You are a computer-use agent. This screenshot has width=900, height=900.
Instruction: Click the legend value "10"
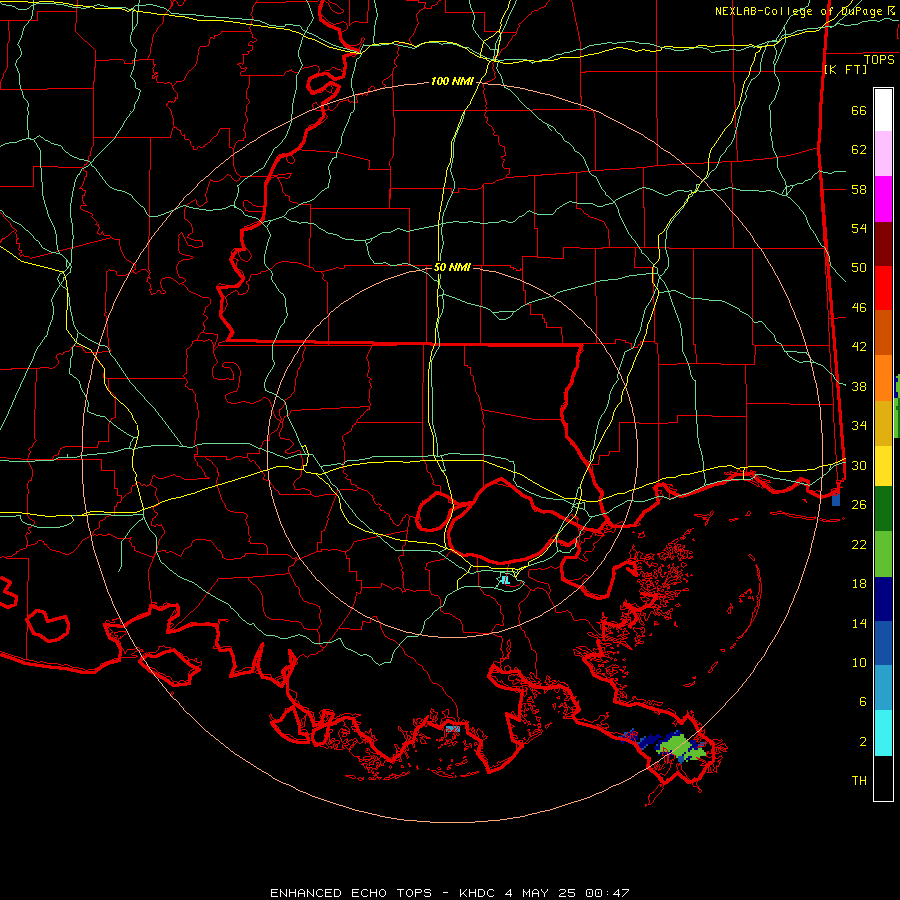(x=859, y=662)
